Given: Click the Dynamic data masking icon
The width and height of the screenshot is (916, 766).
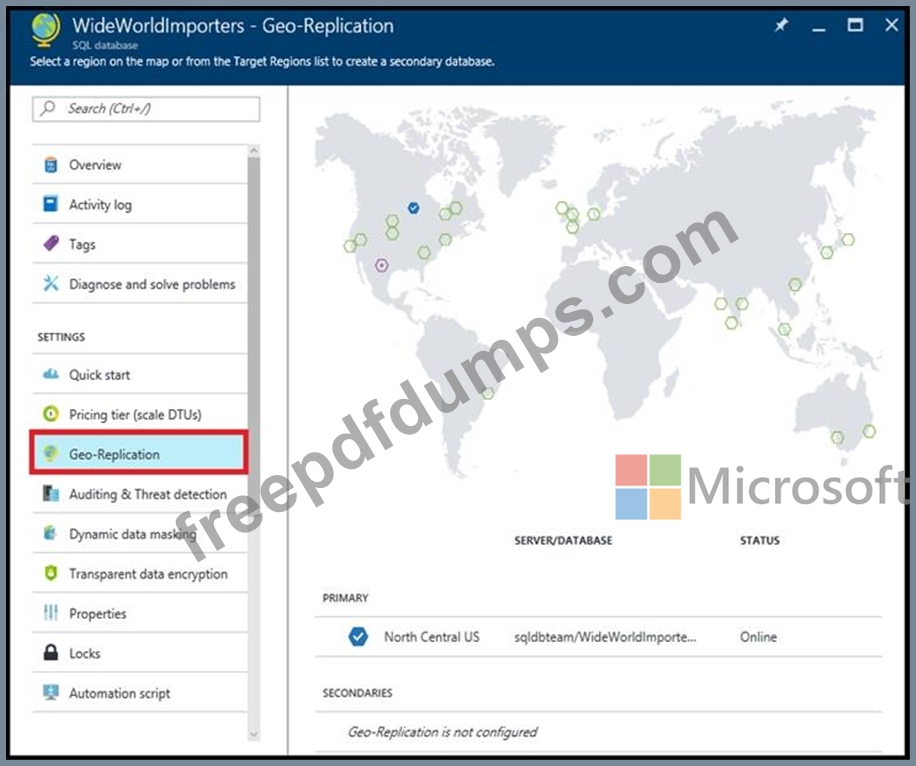Looking at the screenshot, I should point(51,533).
